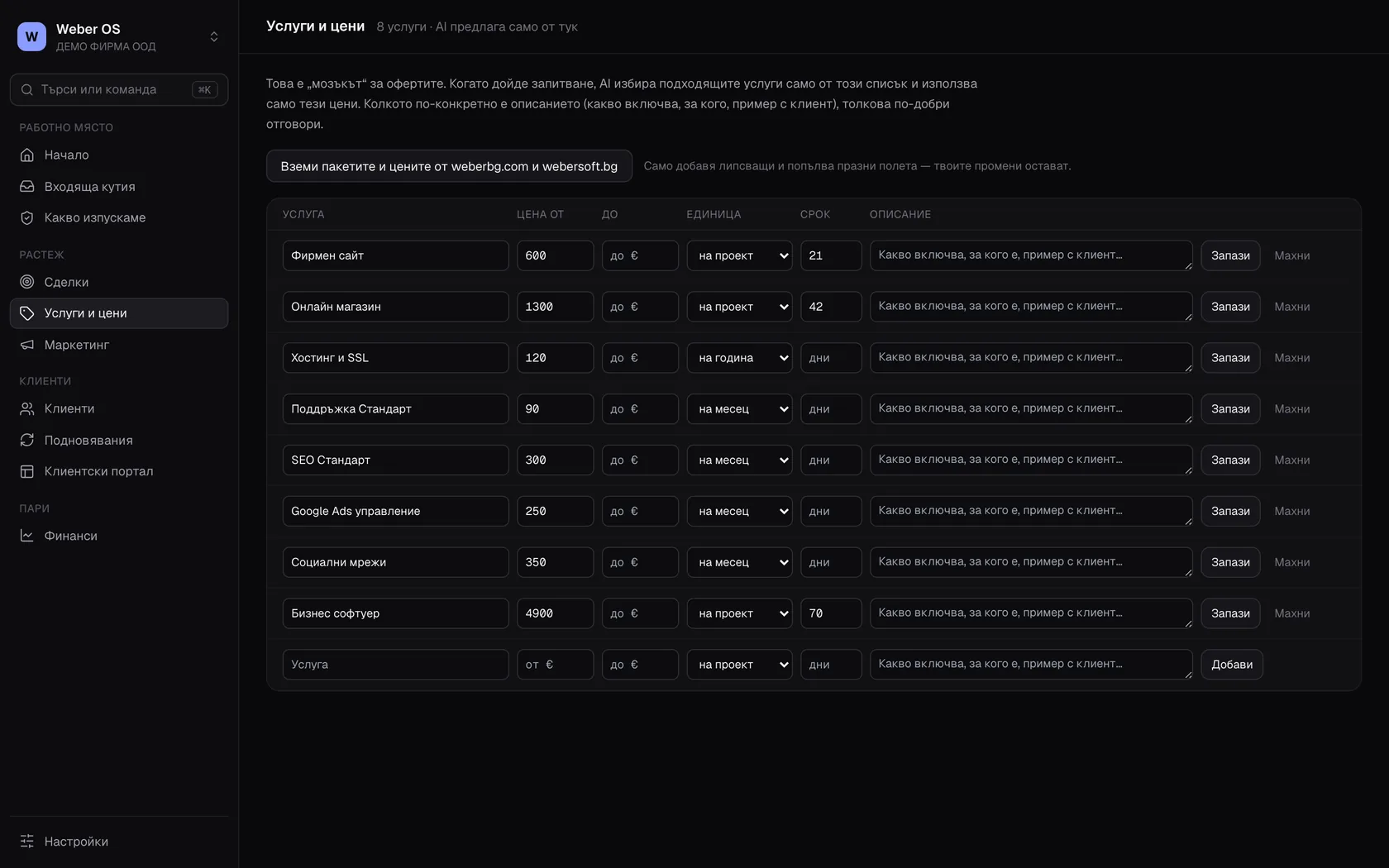Click the Маркетинг megaphone icon
Image resolution: width=1389 pixels, height=868 pixels.
tap(27, 345)
